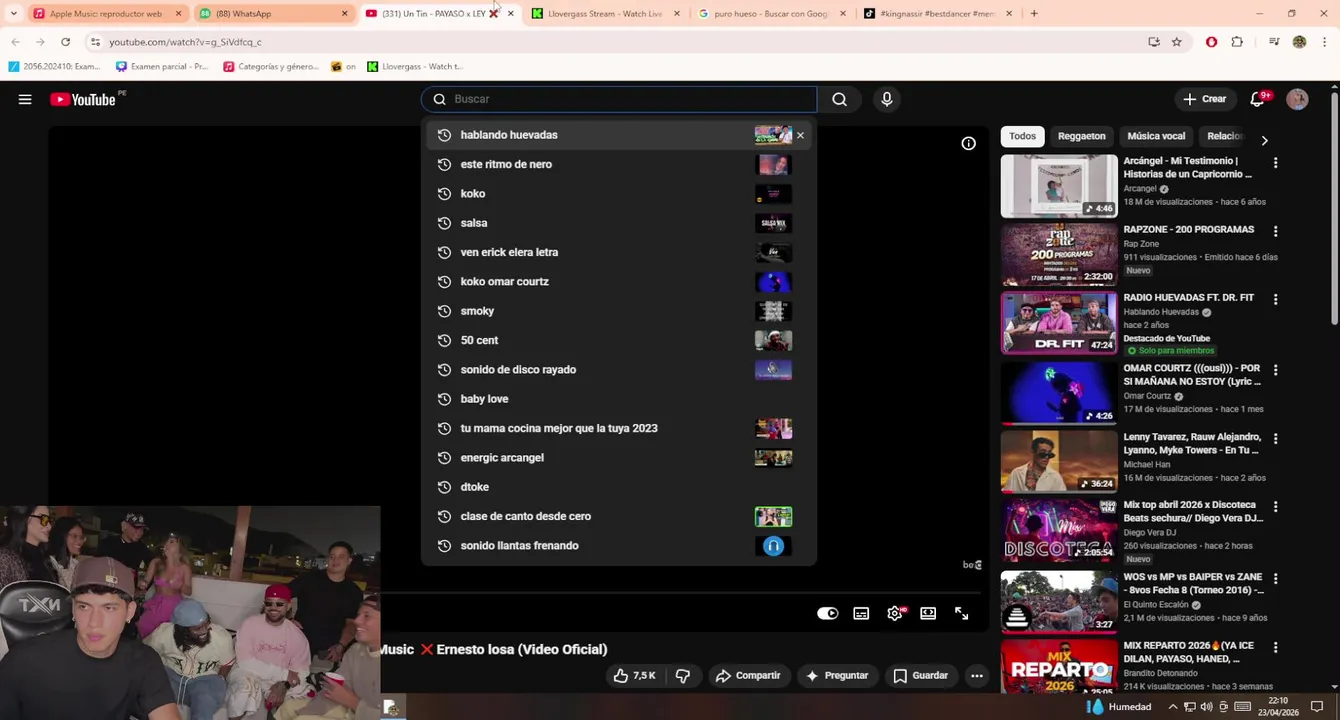
Task: Open the Windows notification center icon
Action: click(x=1317, y=707)
